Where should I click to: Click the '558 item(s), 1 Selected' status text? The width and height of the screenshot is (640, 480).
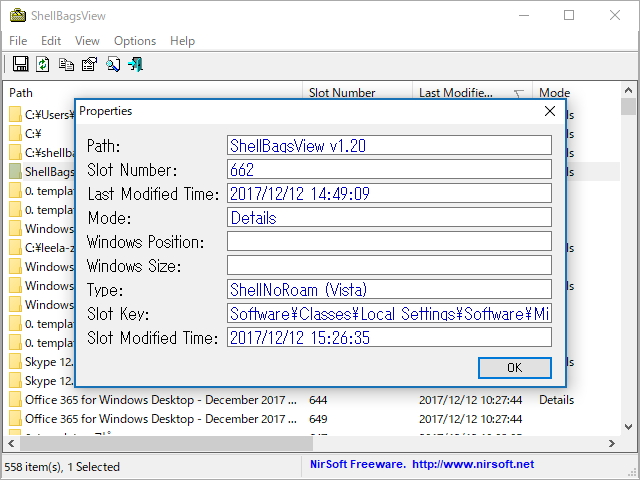point(62,467)
